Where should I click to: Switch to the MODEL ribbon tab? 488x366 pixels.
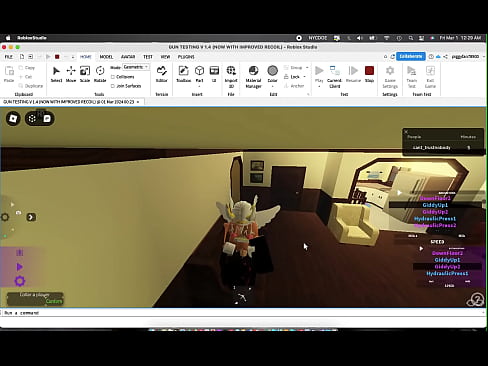106,57
